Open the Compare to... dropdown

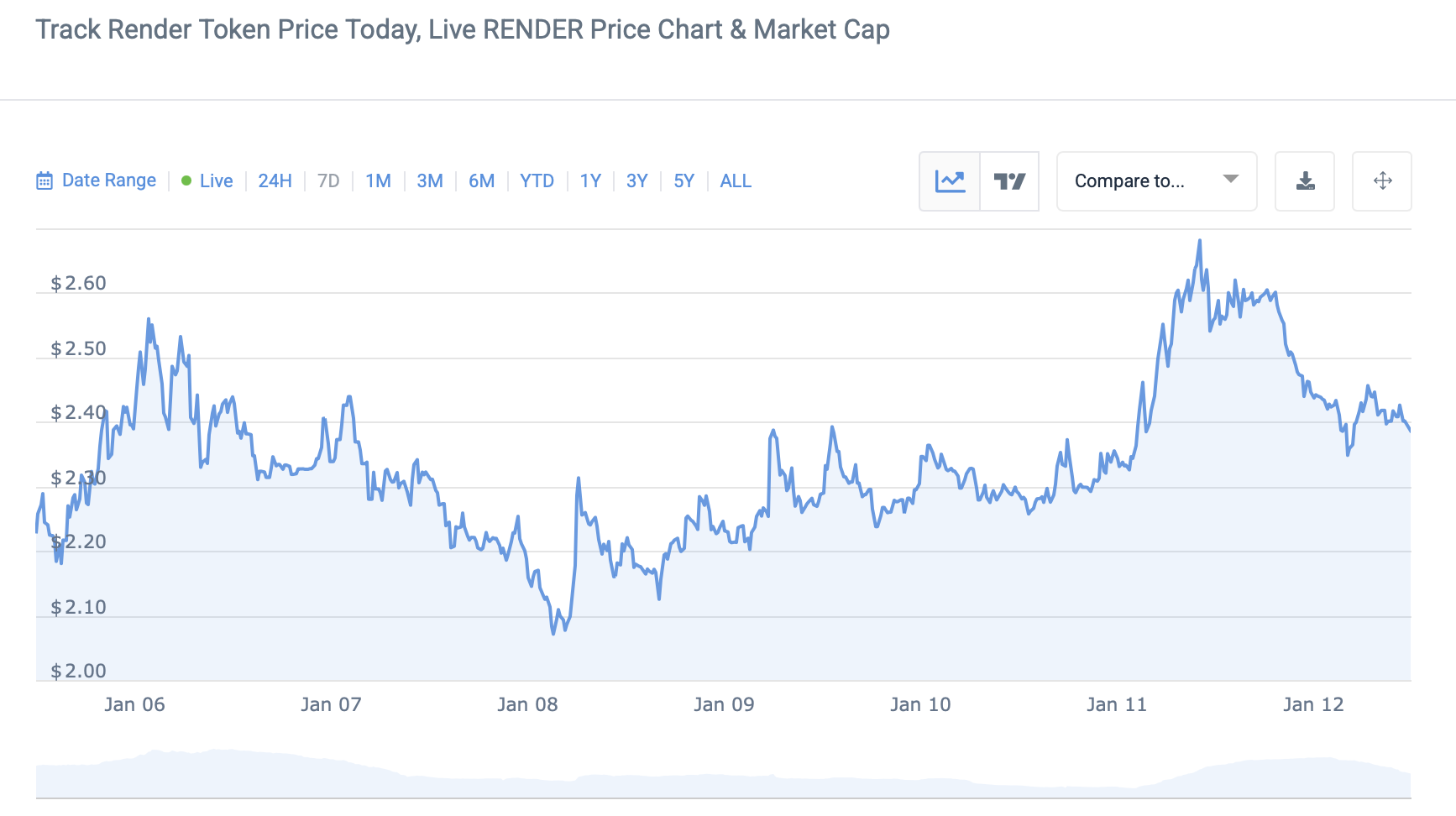[x=1129, y=181]
